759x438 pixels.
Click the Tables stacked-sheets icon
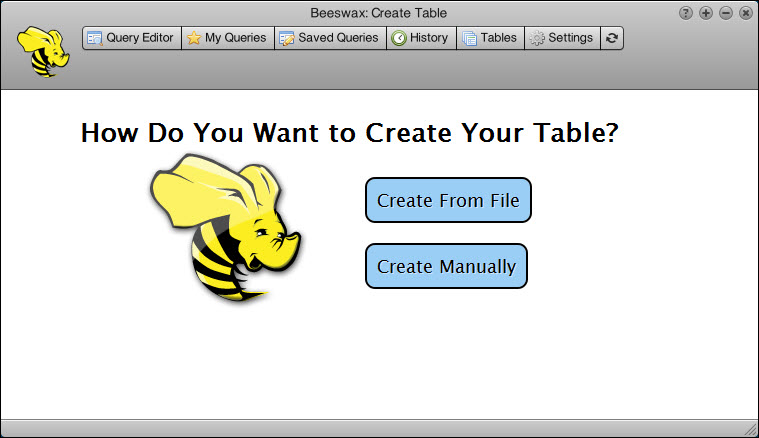(469, 38)
